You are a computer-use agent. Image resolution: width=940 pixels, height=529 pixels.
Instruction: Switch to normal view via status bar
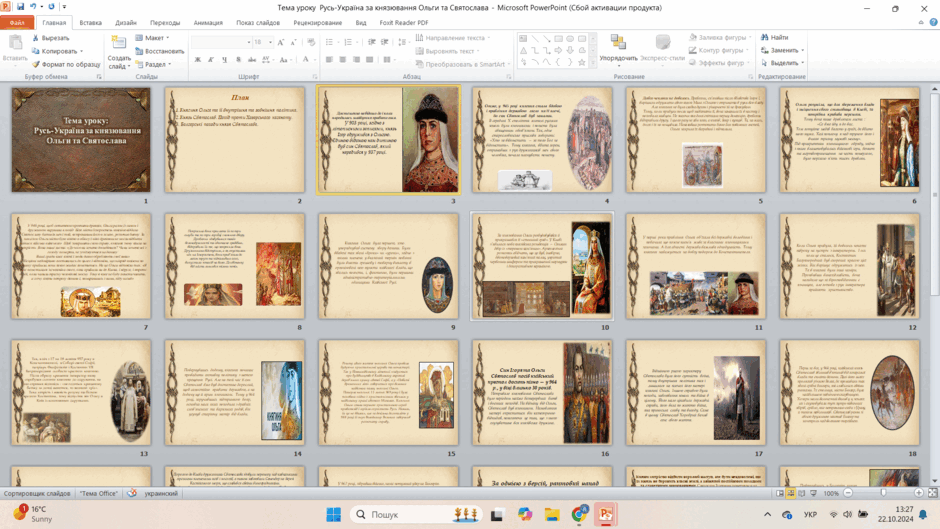(x=779, y=493)
